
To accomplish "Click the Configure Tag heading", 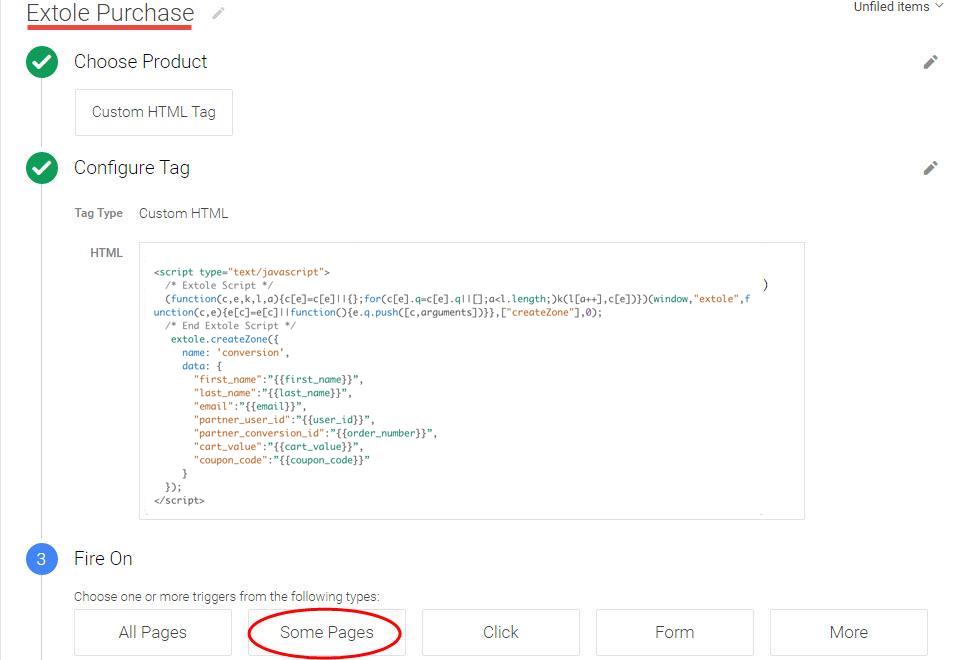I will [132, 168].
